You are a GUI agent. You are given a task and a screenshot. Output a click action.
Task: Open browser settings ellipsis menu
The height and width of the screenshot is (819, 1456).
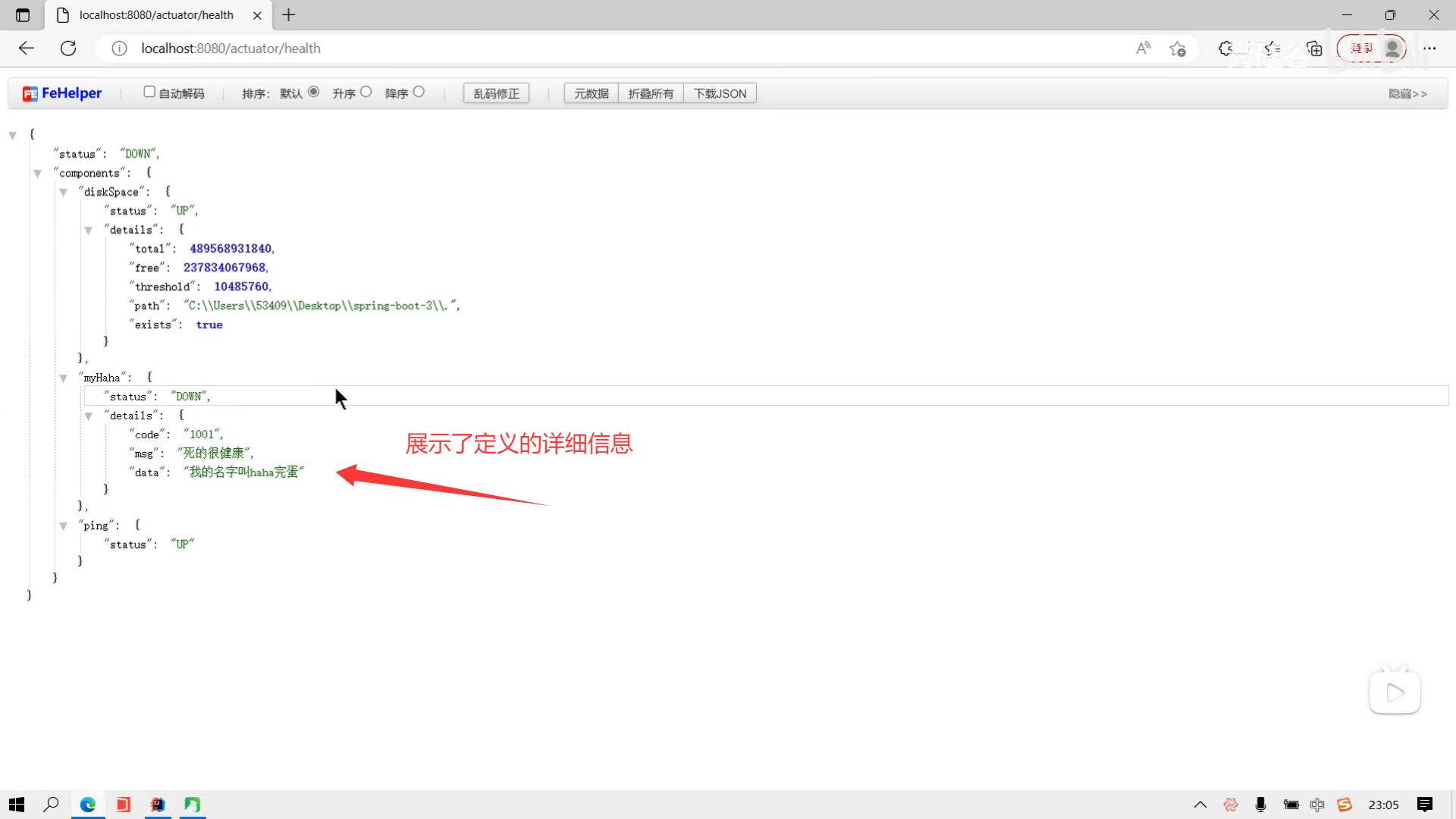pos(1429,49)
